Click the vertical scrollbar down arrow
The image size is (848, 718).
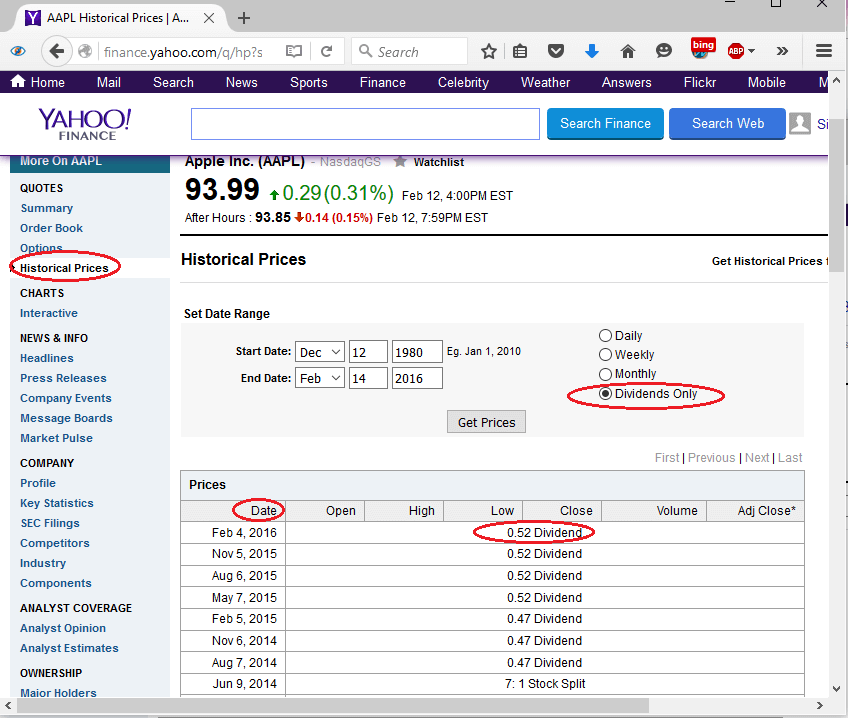tap(836, 689)
